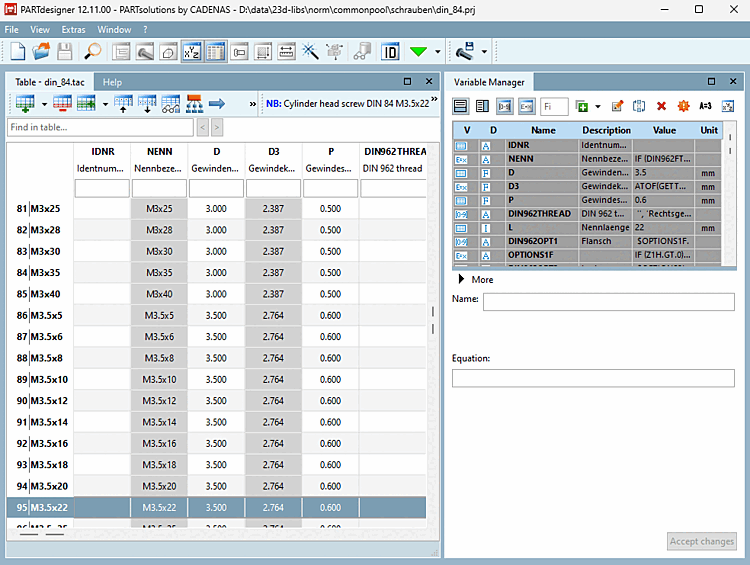Click the red X delete variable icon
The image size is (750, 565).
(x=661, y=106)
